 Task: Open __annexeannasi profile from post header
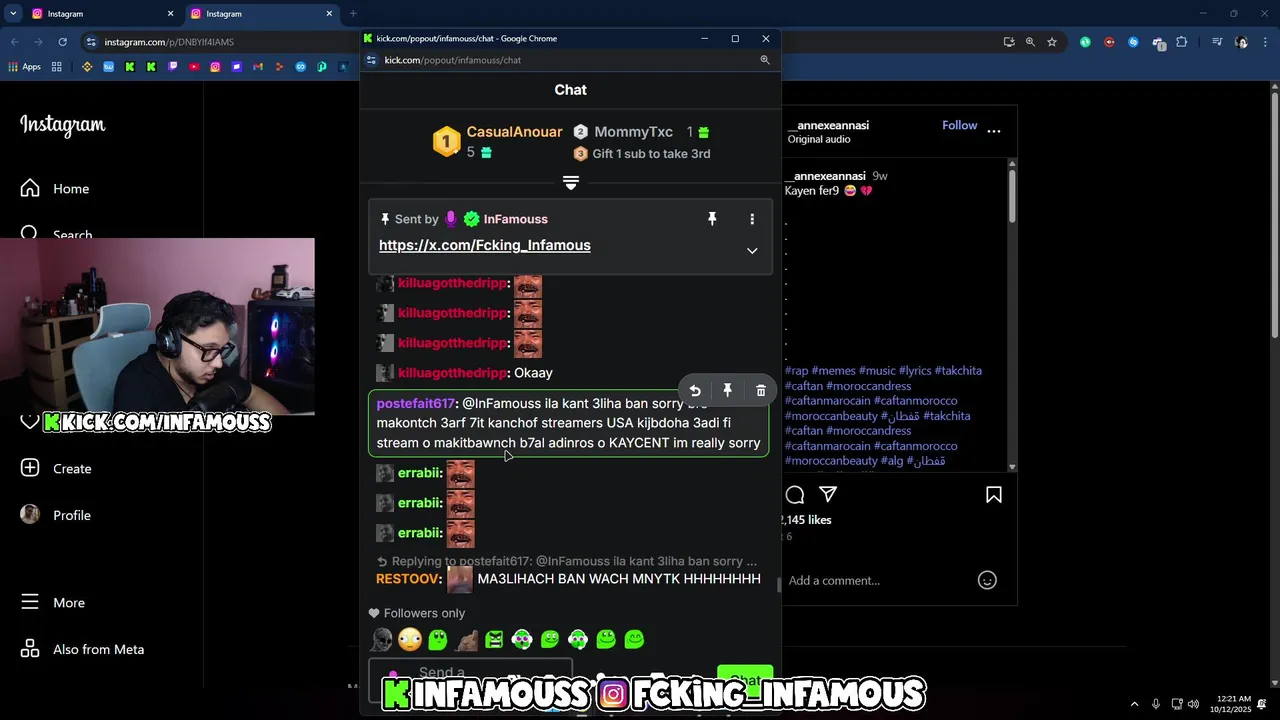point(828,125)
